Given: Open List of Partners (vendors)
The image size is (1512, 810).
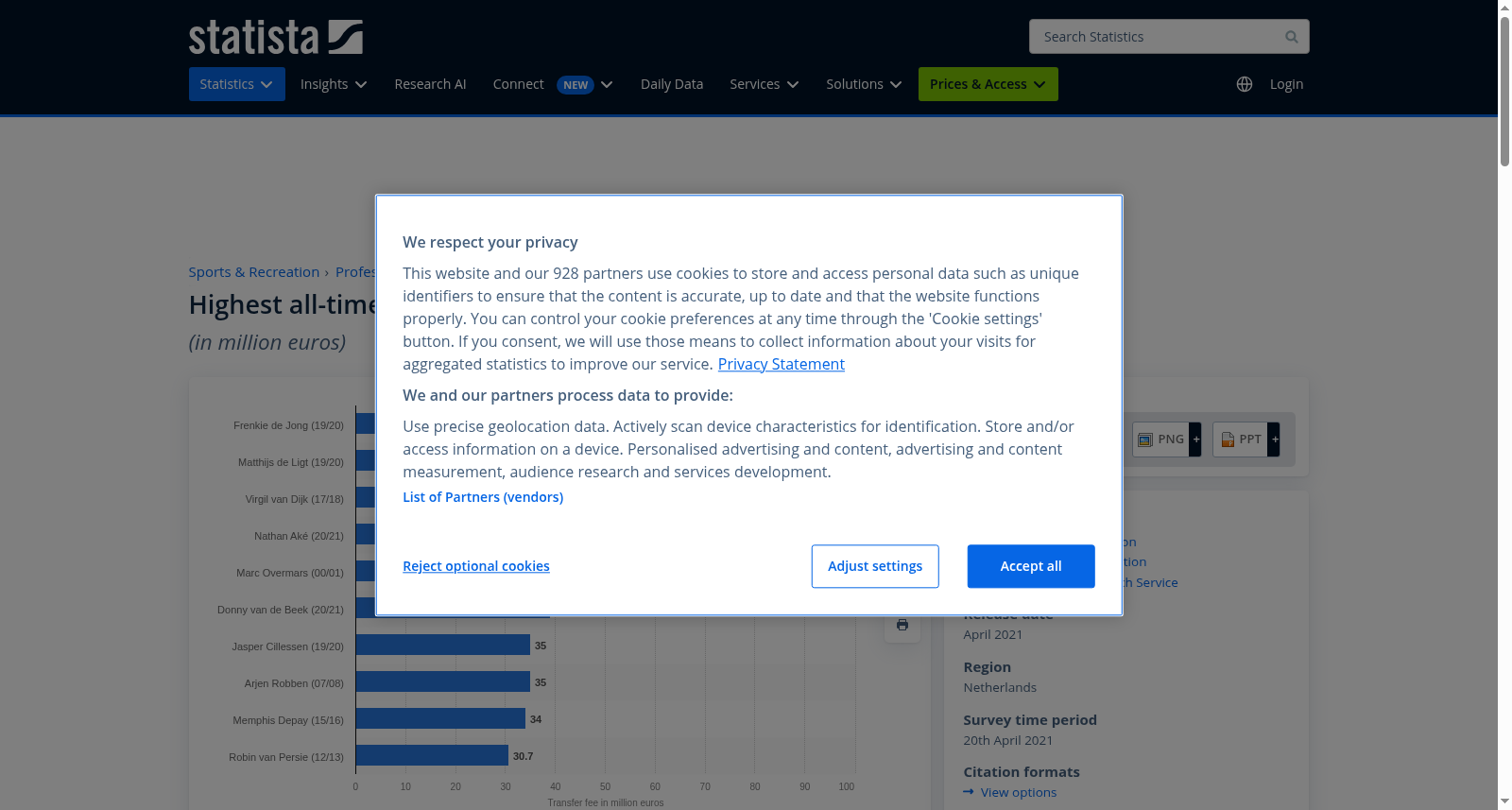Looking at the screenshot, I should [x=483, y=497].
